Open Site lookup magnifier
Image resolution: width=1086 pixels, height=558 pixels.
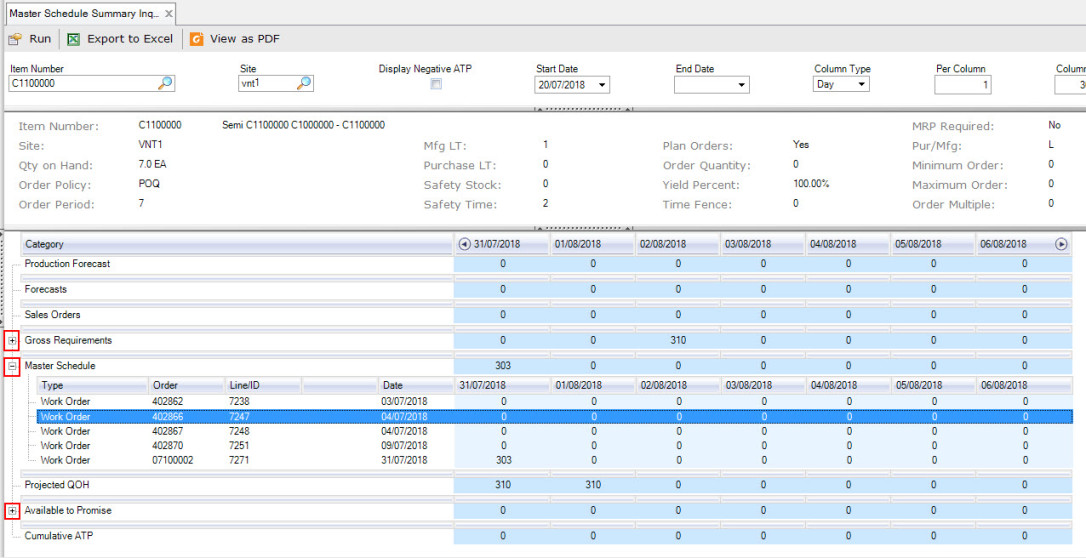tap(304, 84)
